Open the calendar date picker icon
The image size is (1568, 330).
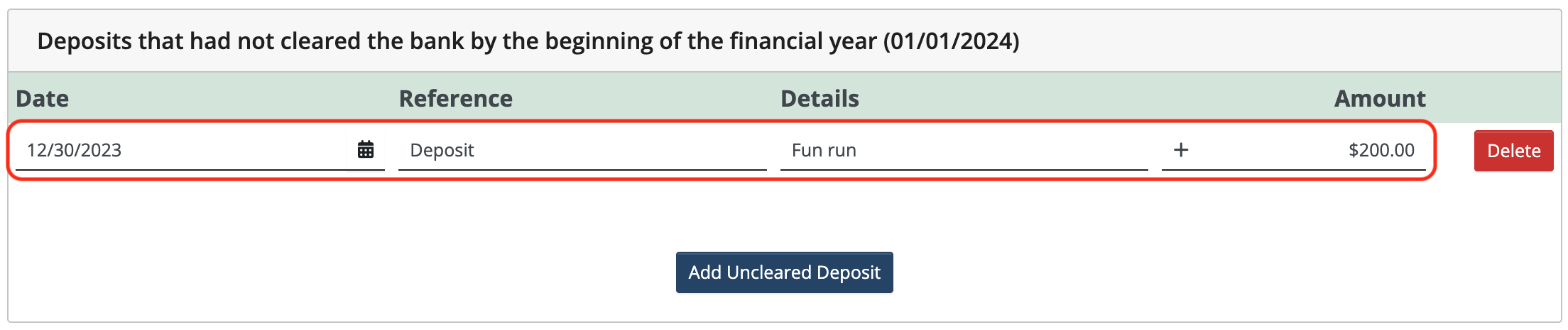click(x=366, y=149)
